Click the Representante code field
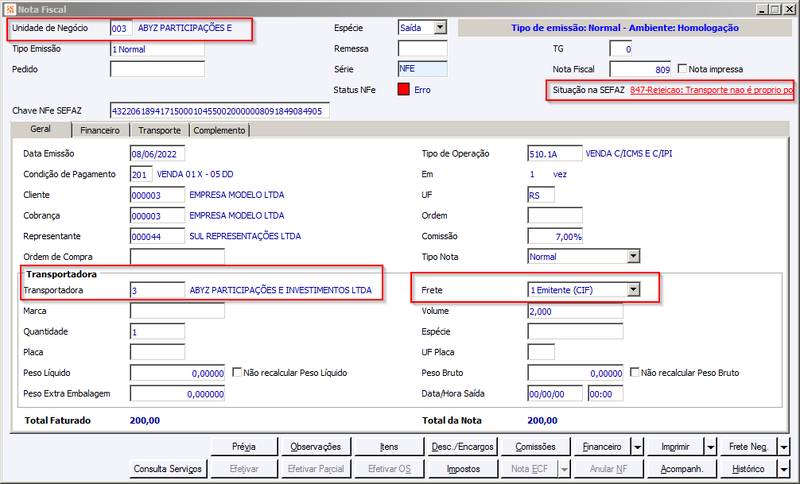Screen dimensions: 800x484 pos(157,236)
